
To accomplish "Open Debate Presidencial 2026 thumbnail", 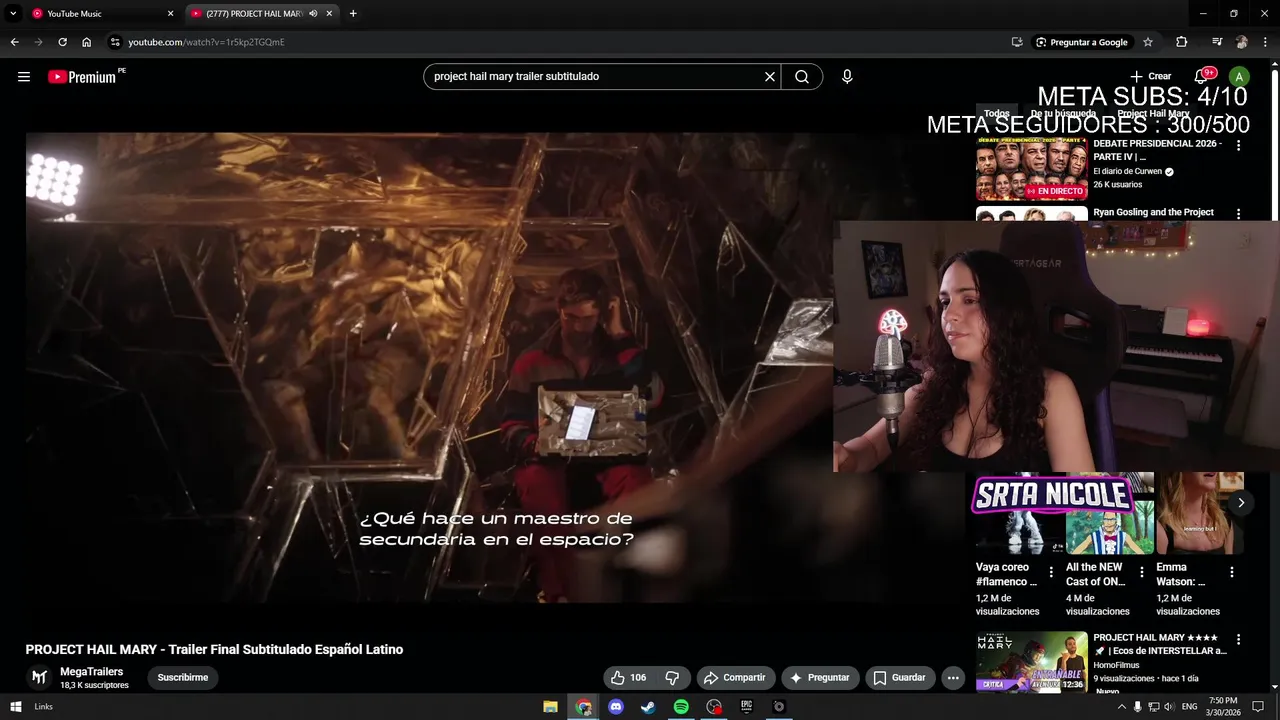I will [x=1031, y=169].
